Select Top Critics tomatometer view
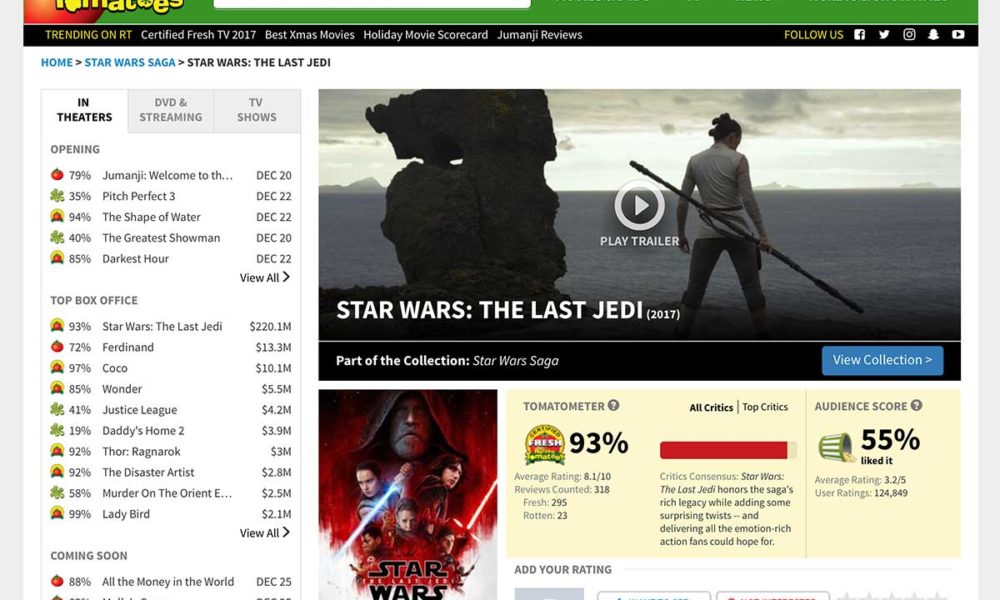This screenshot has height=600, width=1000. click(765, 407)
